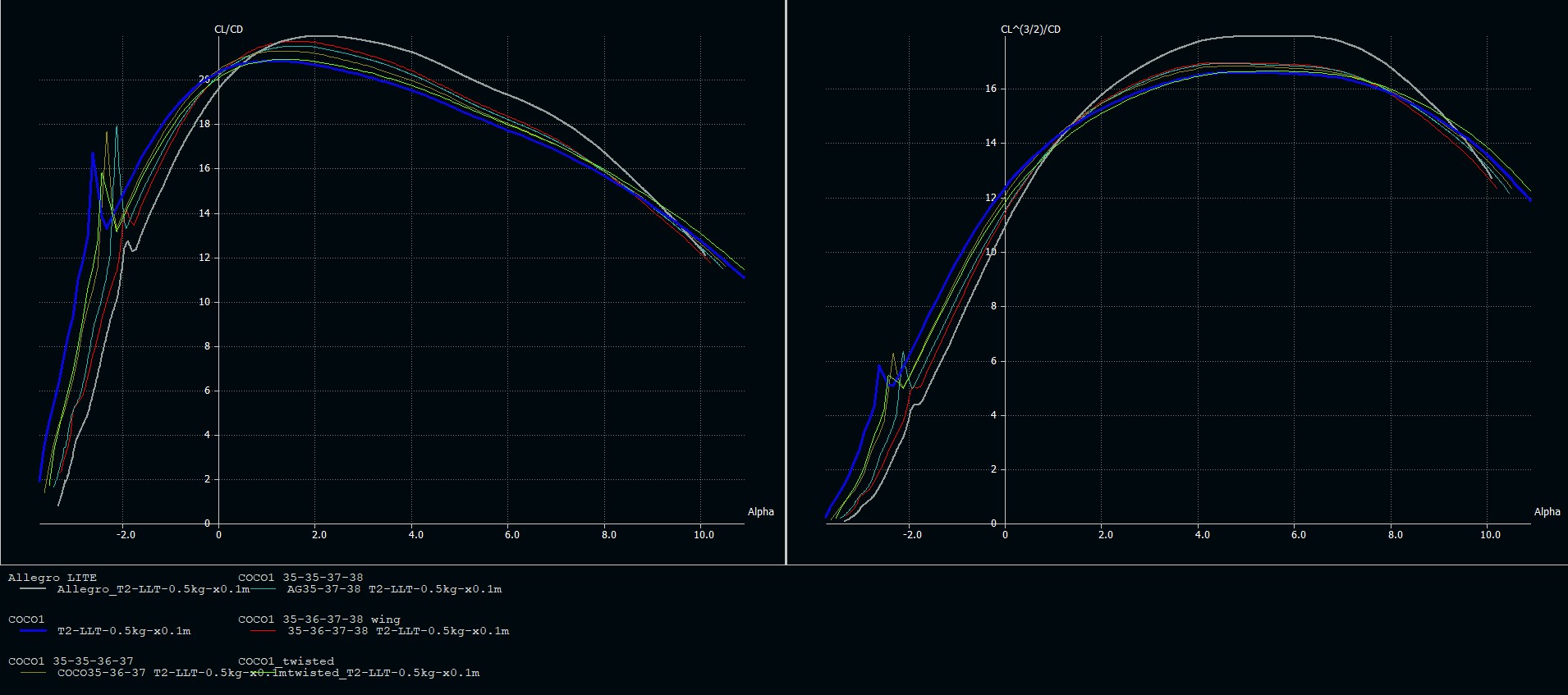Image resolution: width=1568 pixels, height=695 pixels.
Task: Click the Alpha axis label of left graph
Action: tap(760, 512)
